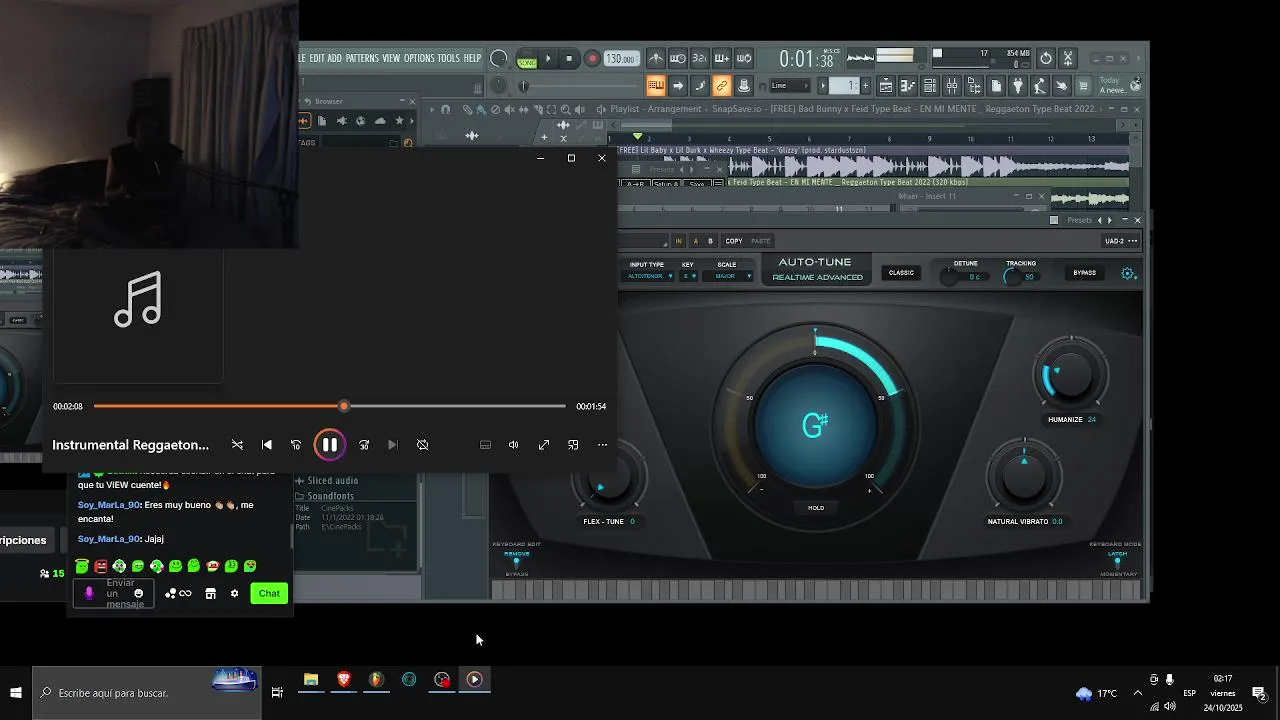Toggle the metronome icon in FL toolbar
This screenshot has height=720, width=1280.
click(656, 58)
